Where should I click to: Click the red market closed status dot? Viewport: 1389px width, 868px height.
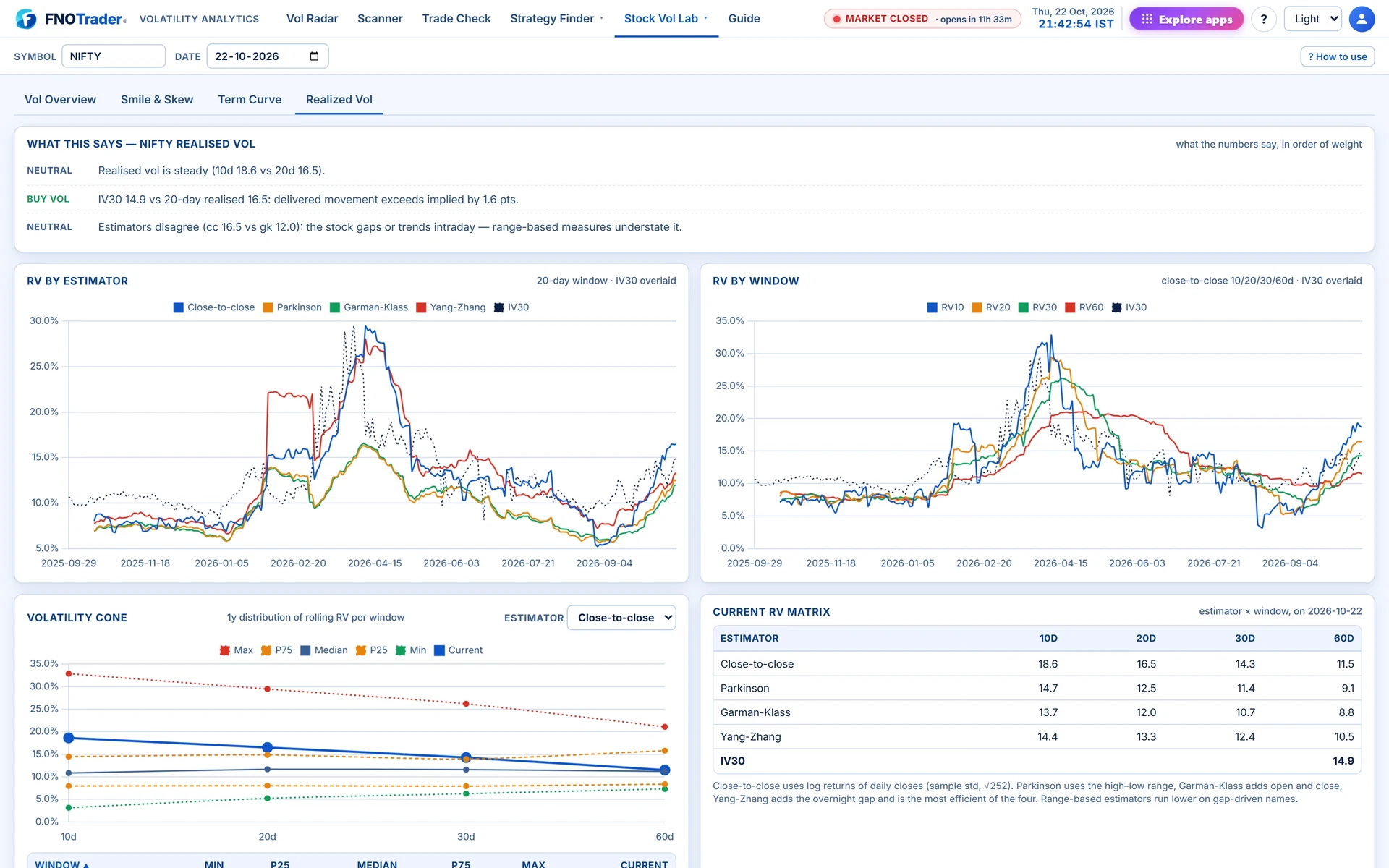(836, 19)
